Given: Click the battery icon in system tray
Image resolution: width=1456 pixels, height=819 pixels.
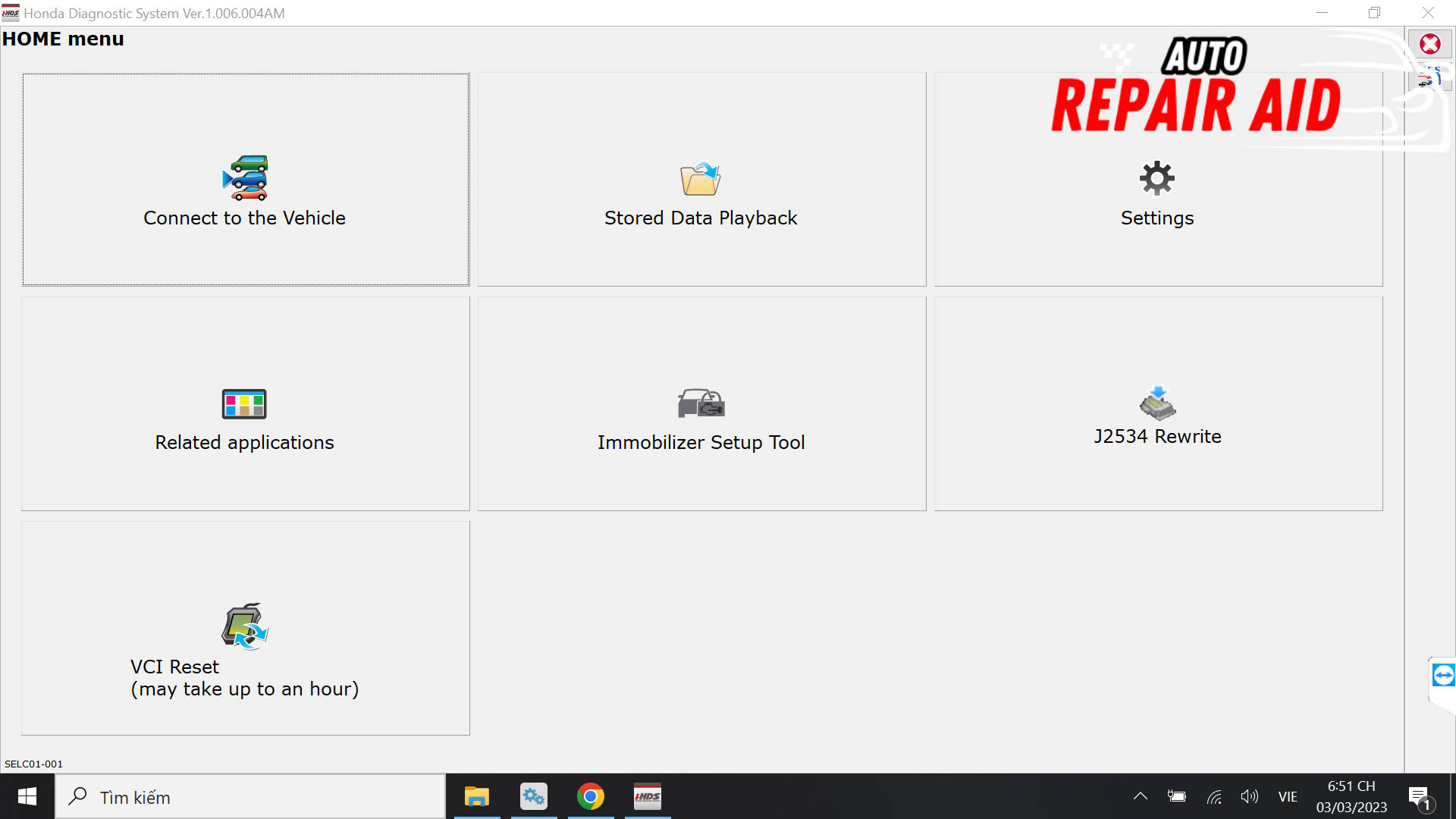Looking at the screenshot, I should [x=1177, y=797].
